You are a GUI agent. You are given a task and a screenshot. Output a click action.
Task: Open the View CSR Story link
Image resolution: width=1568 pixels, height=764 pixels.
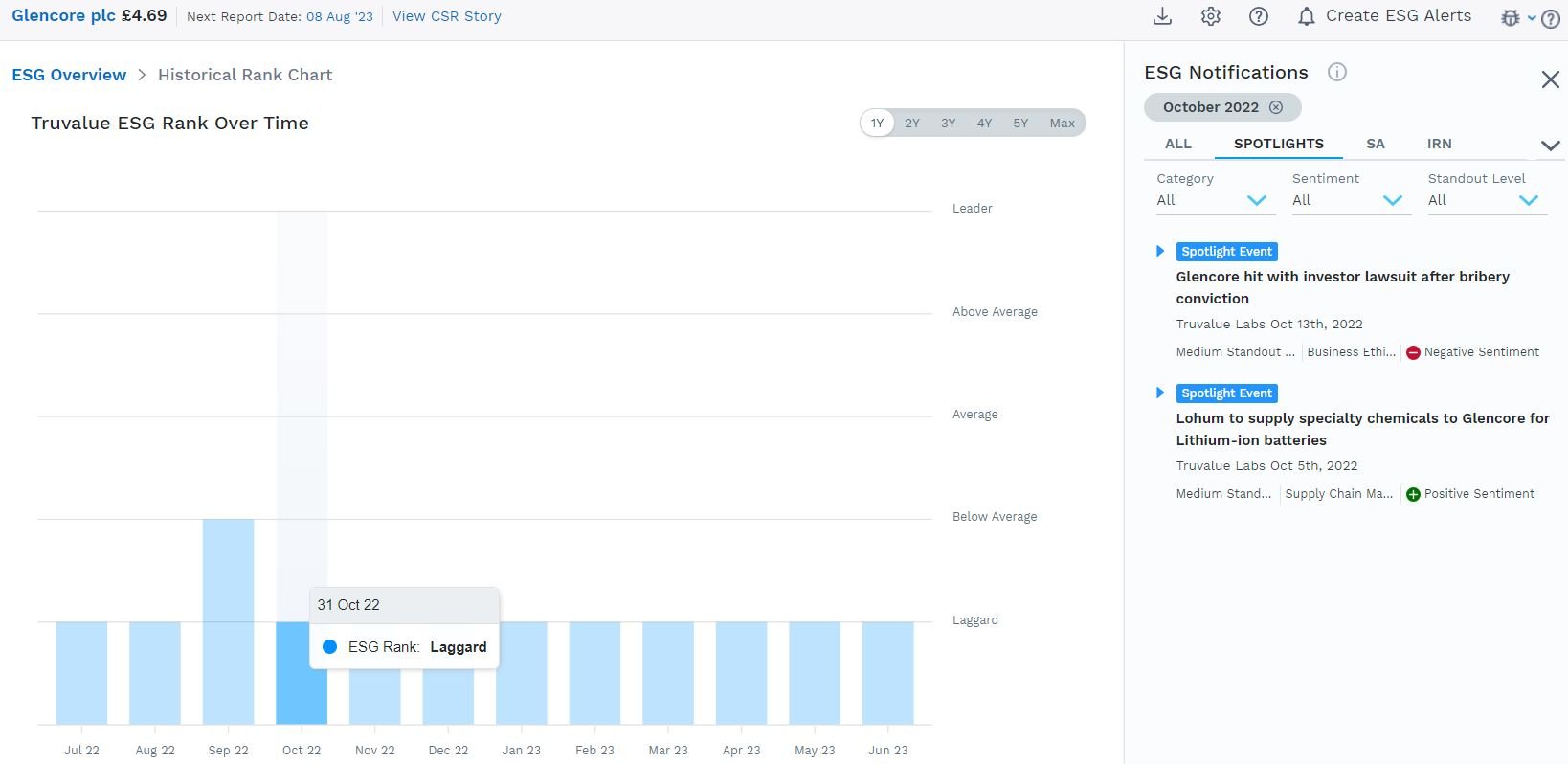447,16
